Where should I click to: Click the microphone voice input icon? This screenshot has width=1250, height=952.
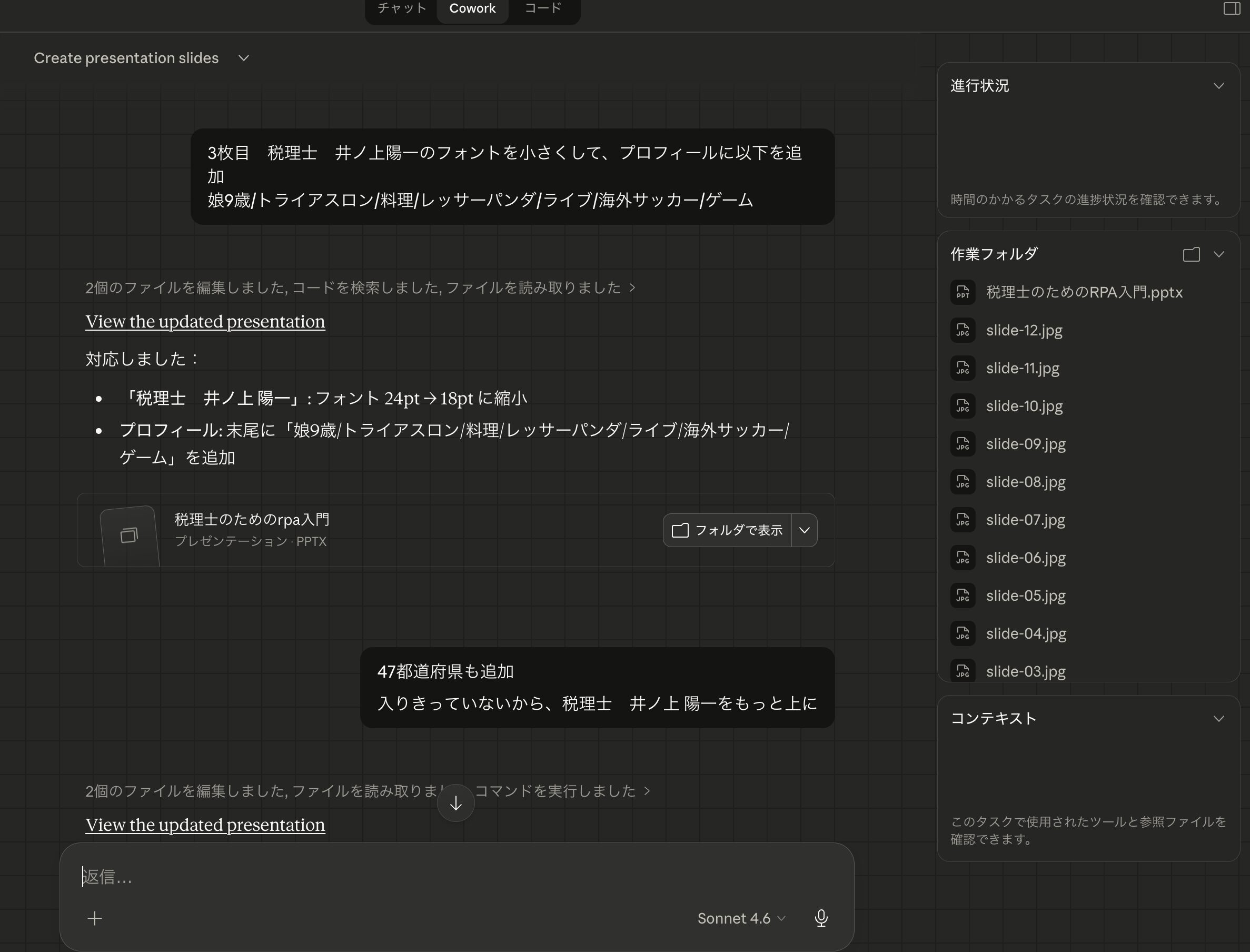(820, 918)
